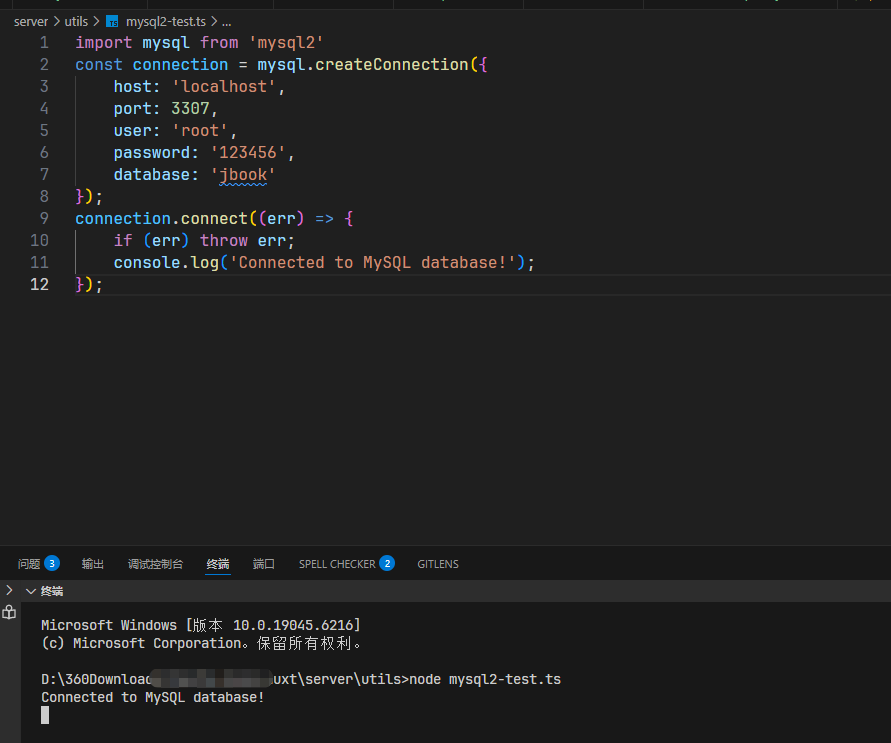
Task: Click the 'root' user string
Action: [x=200, y=131]
